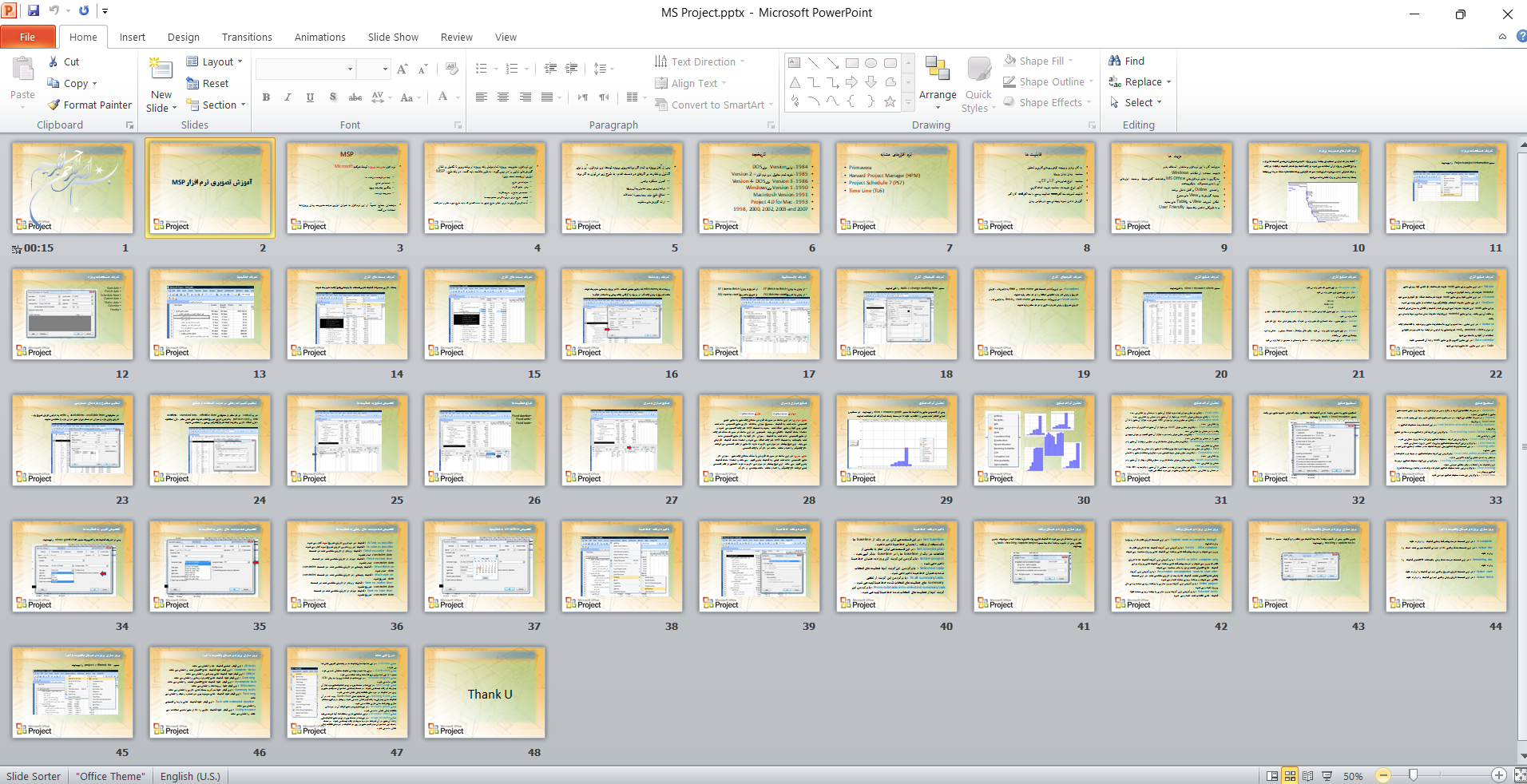This screenshot has height=784, width=1527.
Task: Increase list indent level
Action: pos(572,69)
